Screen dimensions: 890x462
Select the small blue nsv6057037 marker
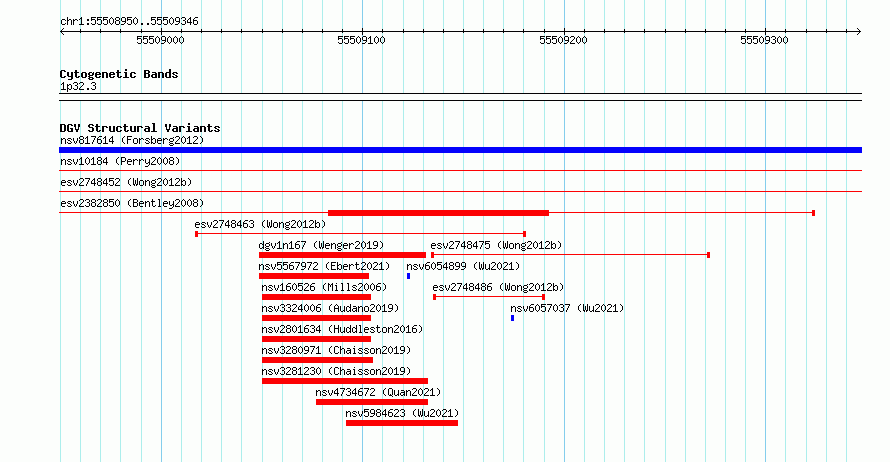(x=513, y=318)
